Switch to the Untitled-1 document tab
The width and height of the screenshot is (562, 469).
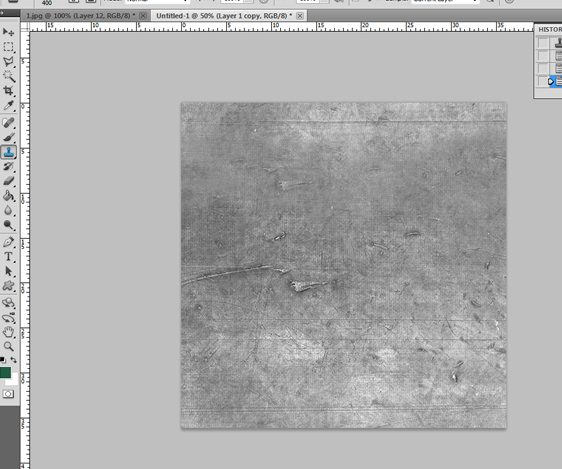coord(224,16)
